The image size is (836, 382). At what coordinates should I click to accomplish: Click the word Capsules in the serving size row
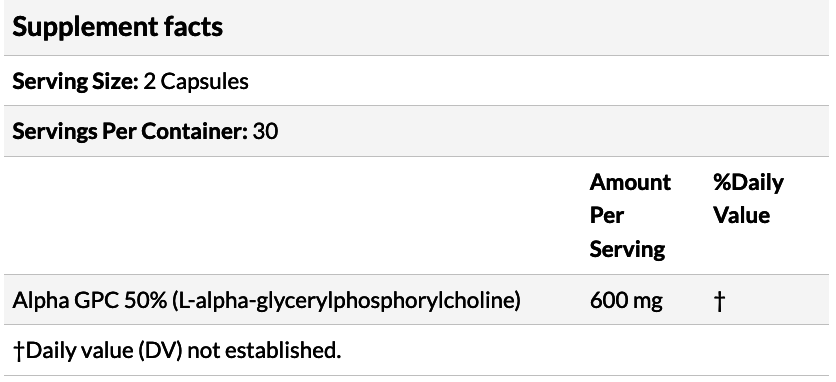[x=204, y=82]
